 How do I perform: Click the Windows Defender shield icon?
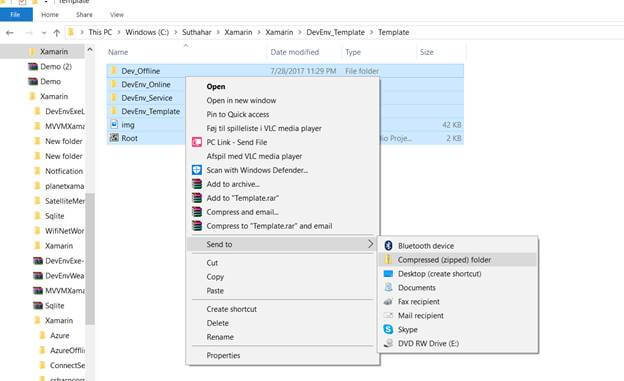tap(197, 170)
